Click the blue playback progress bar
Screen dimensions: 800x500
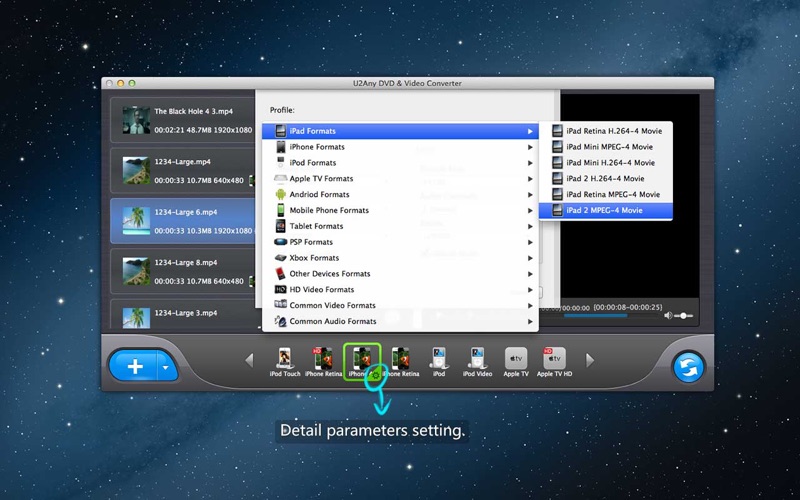coord(595,316)
